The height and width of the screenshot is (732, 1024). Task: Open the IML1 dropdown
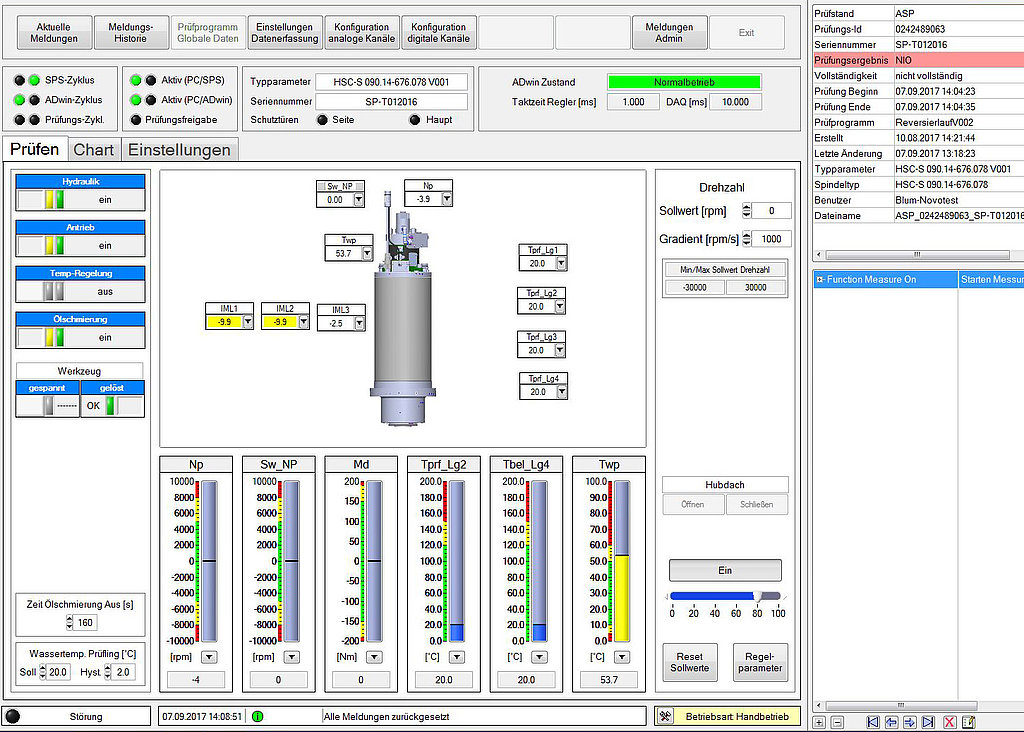click(x=248, y=322)
